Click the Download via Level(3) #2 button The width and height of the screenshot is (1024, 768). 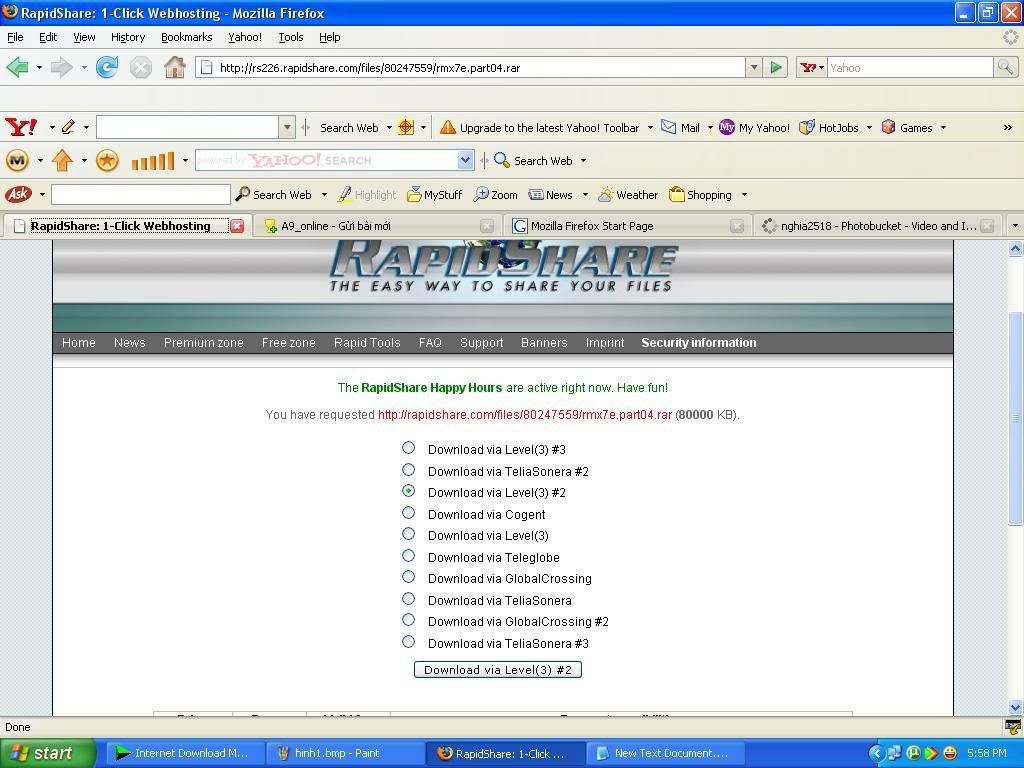point(498,669)
